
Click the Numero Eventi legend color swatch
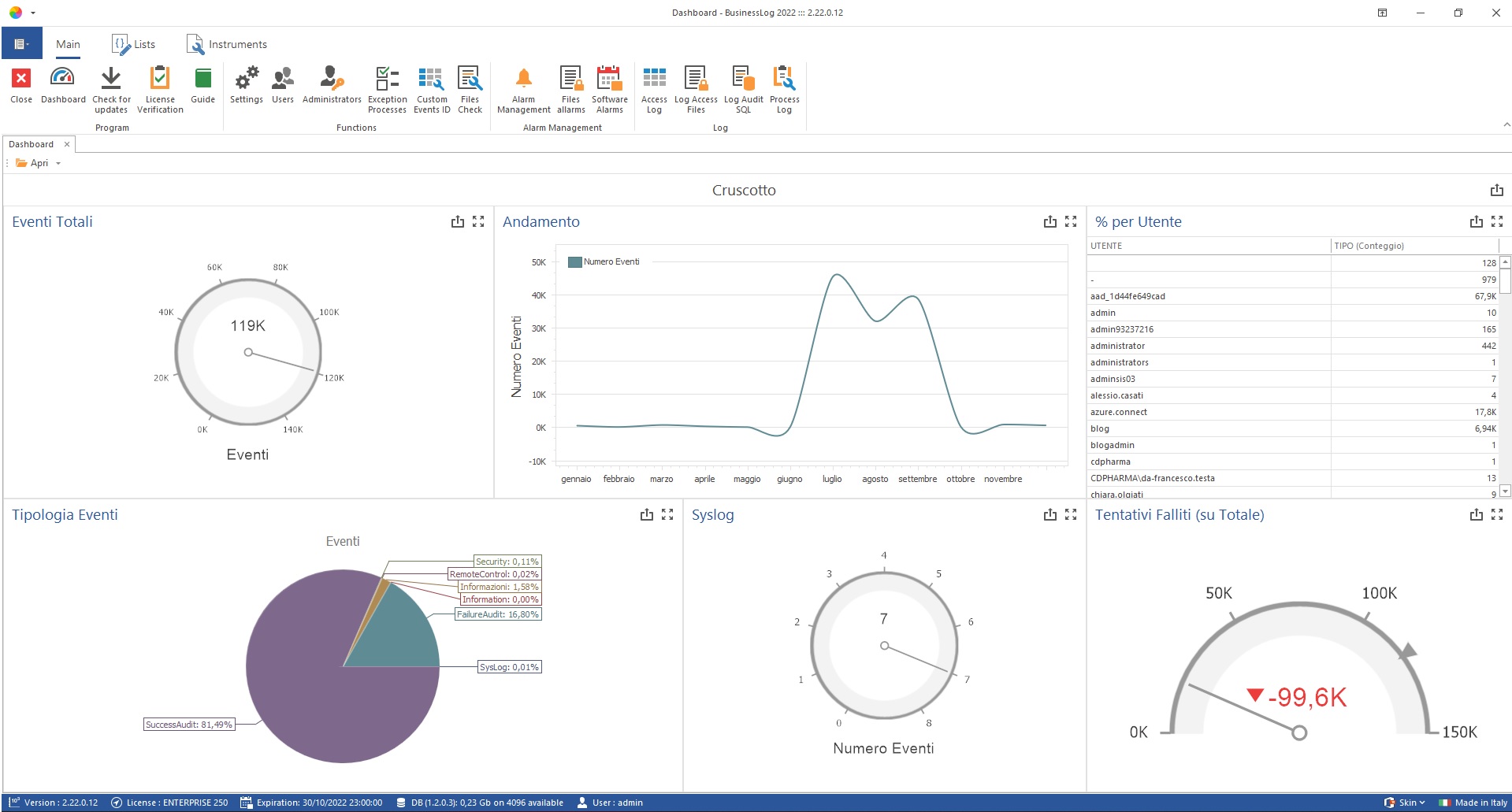point(574,262)
